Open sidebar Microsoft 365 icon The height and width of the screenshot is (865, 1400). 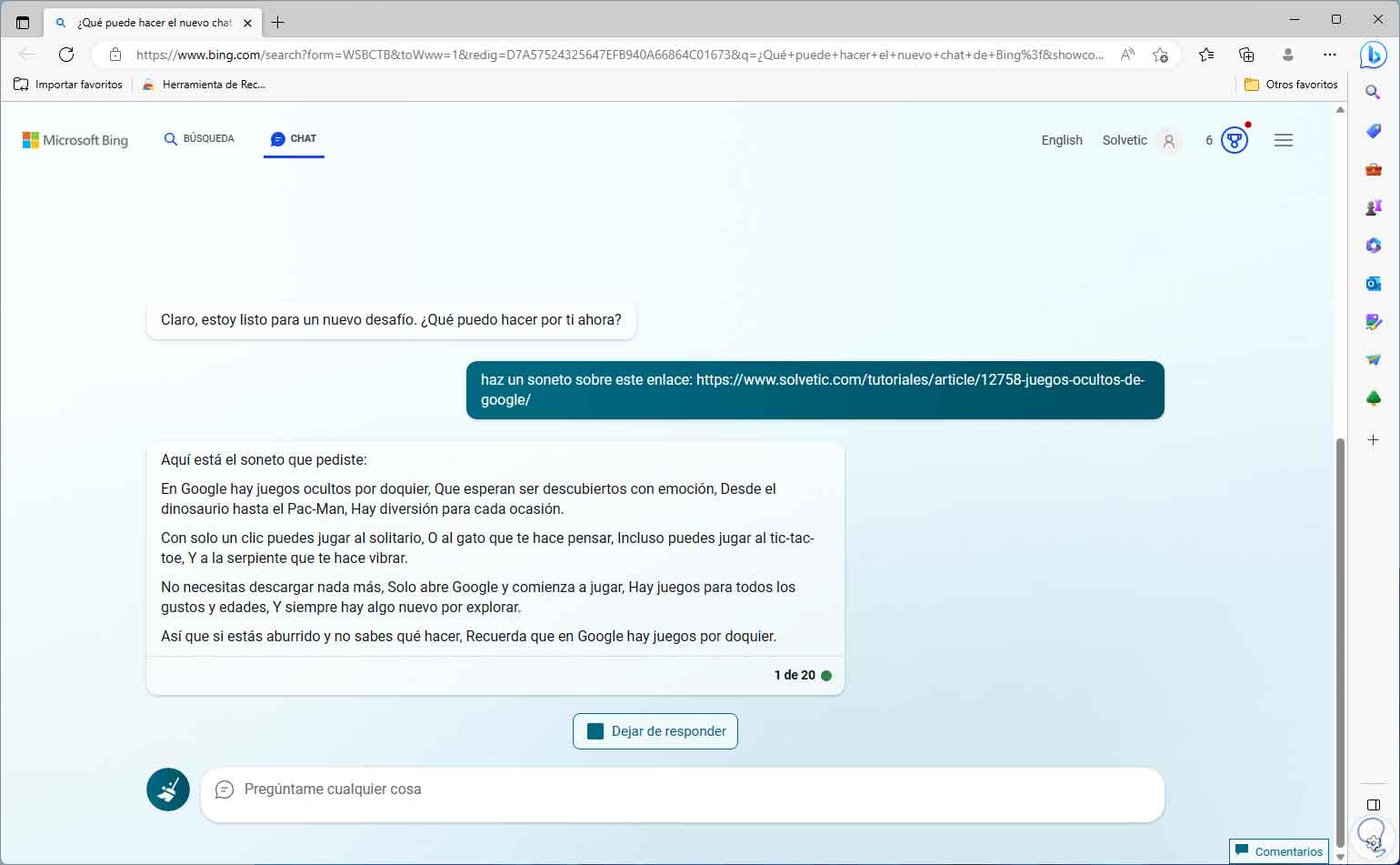click(x=1374, y=246)
